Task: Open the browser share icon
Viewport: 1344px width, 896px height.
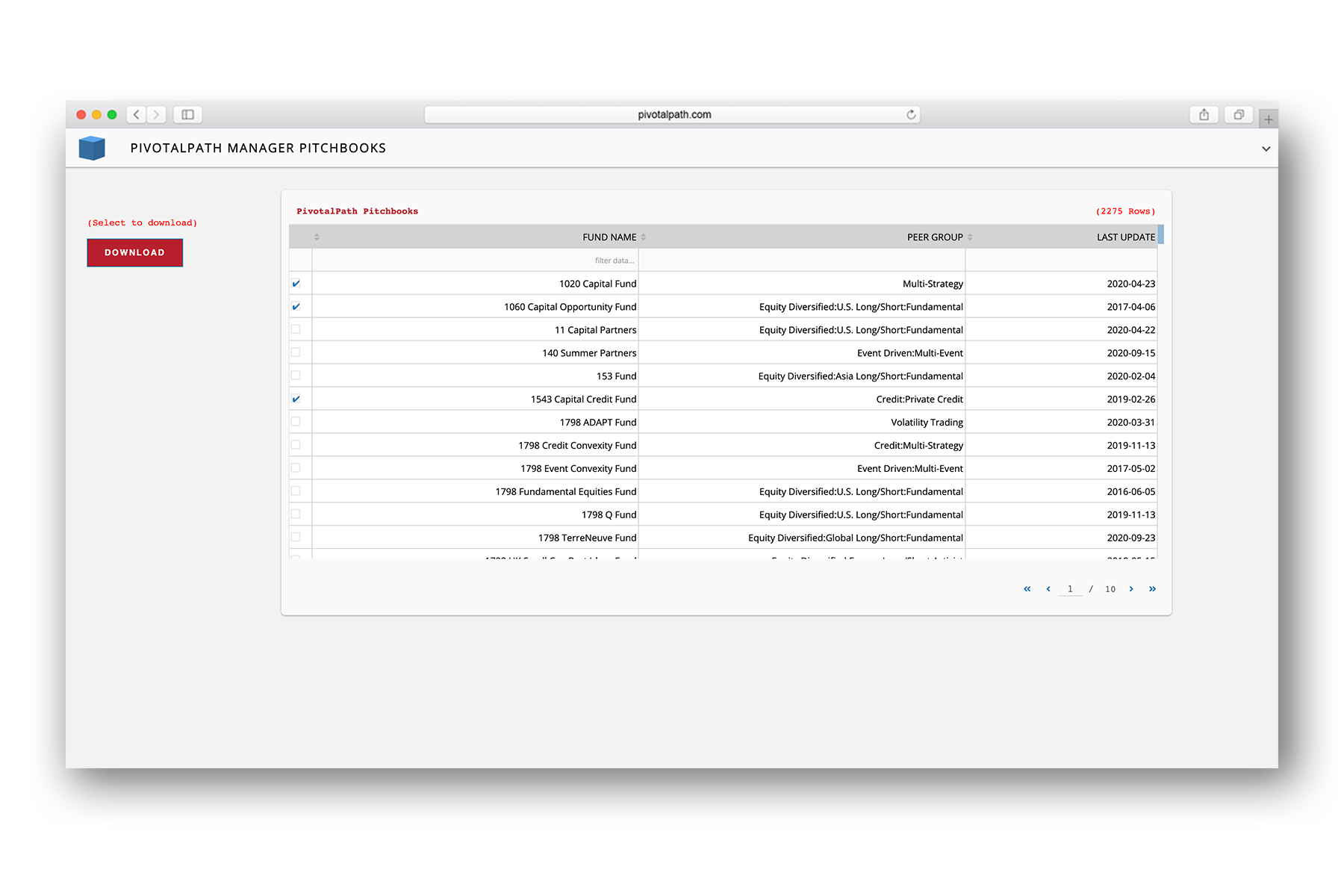Action: coord(1204,114)
